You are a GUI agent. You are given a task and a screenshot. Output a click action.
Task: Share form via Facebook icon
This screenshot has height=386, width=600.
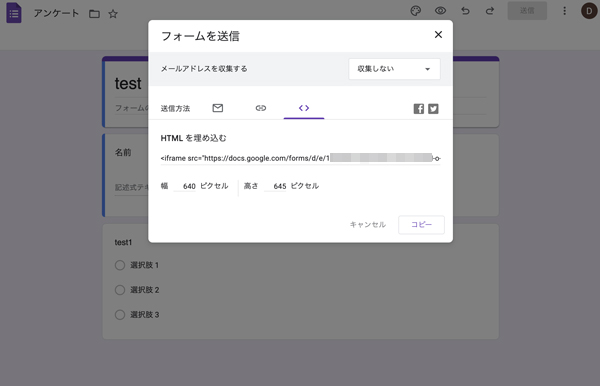pyautogui.click(x=419, y=109)
